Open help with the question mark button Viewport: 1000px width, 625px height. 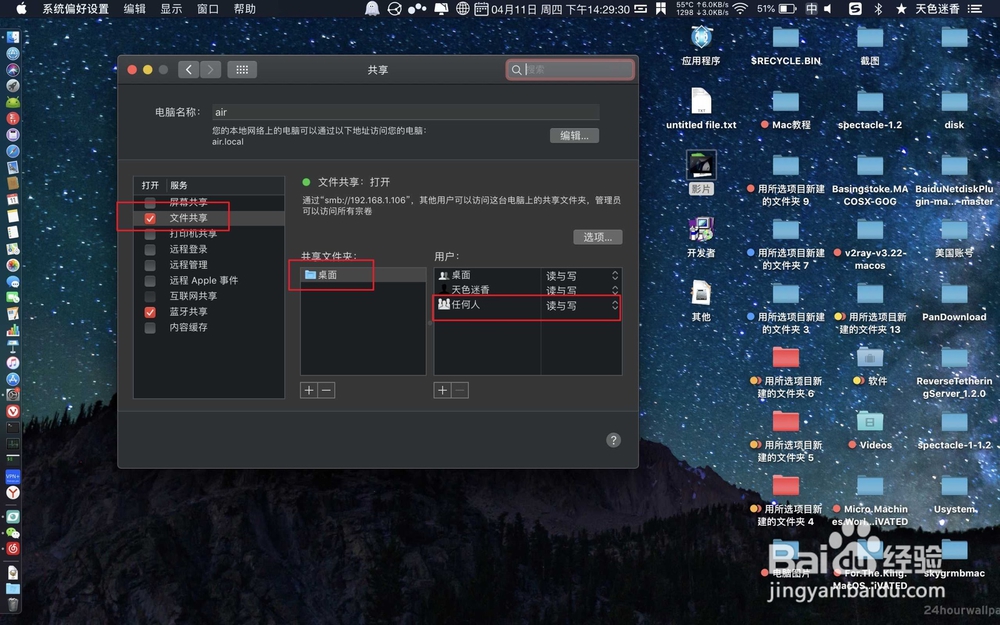click(x=613, y=440)
